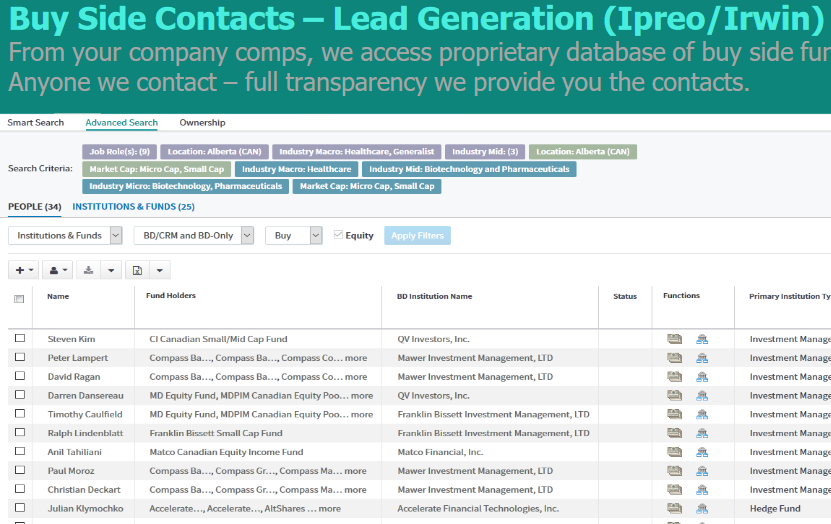
Task: Expand 'more' funds for Paul Moroz
Action: (355, 471)
